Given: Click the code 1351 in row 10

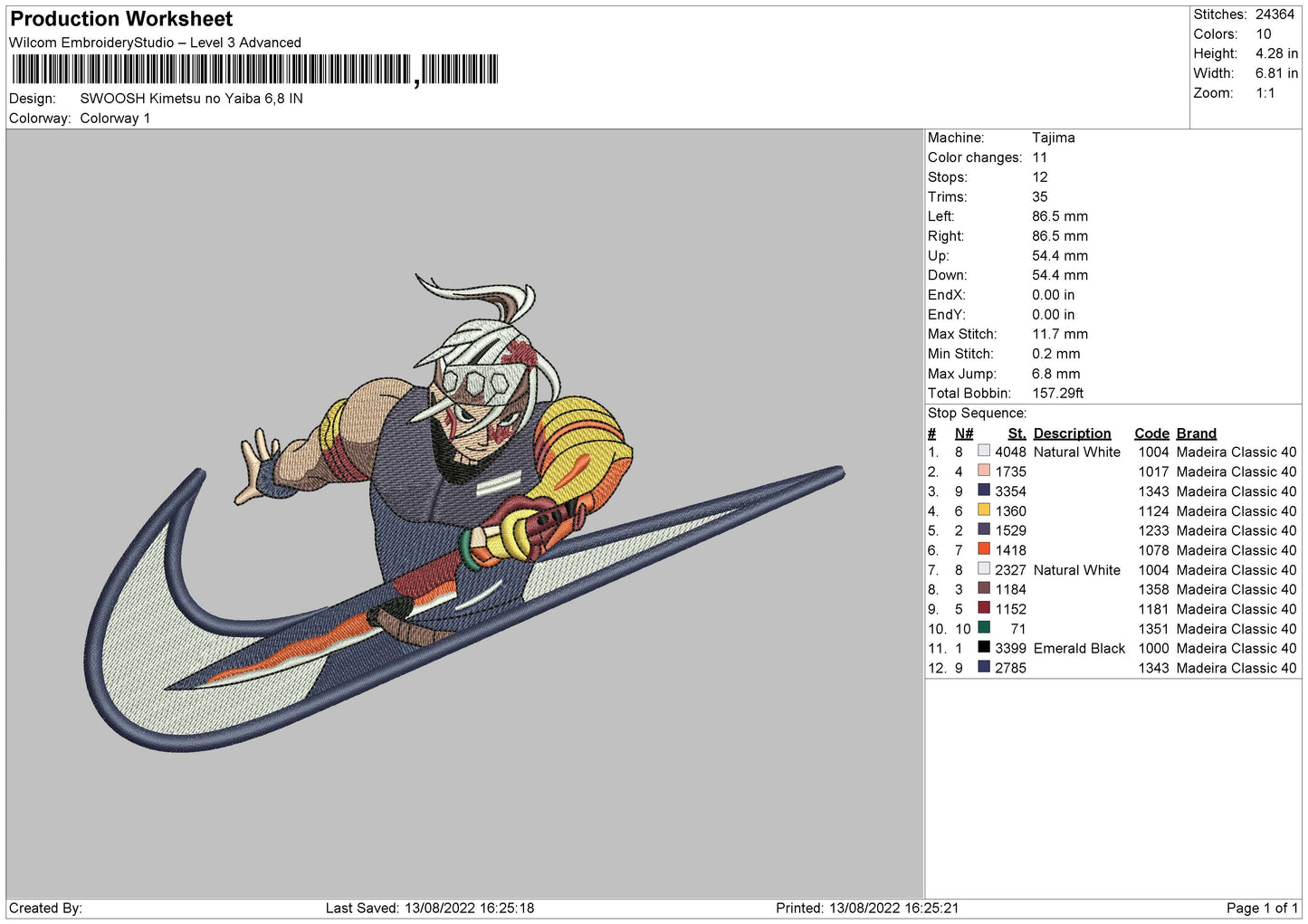Looking at the screenshot, I should (1153, 628).
